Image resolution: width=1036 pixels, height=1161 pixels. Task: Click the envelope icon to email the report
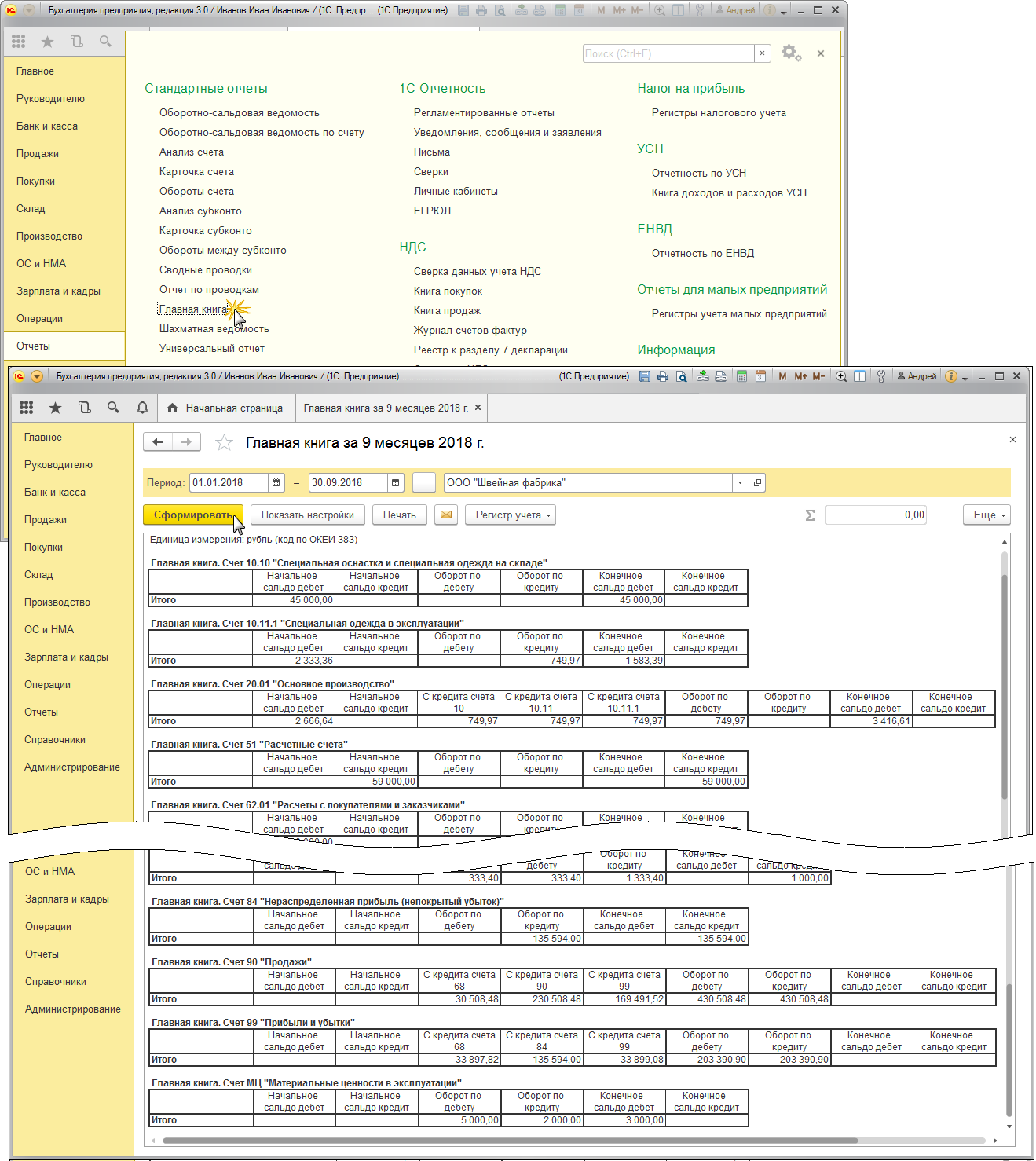click(x=446, y=515)
